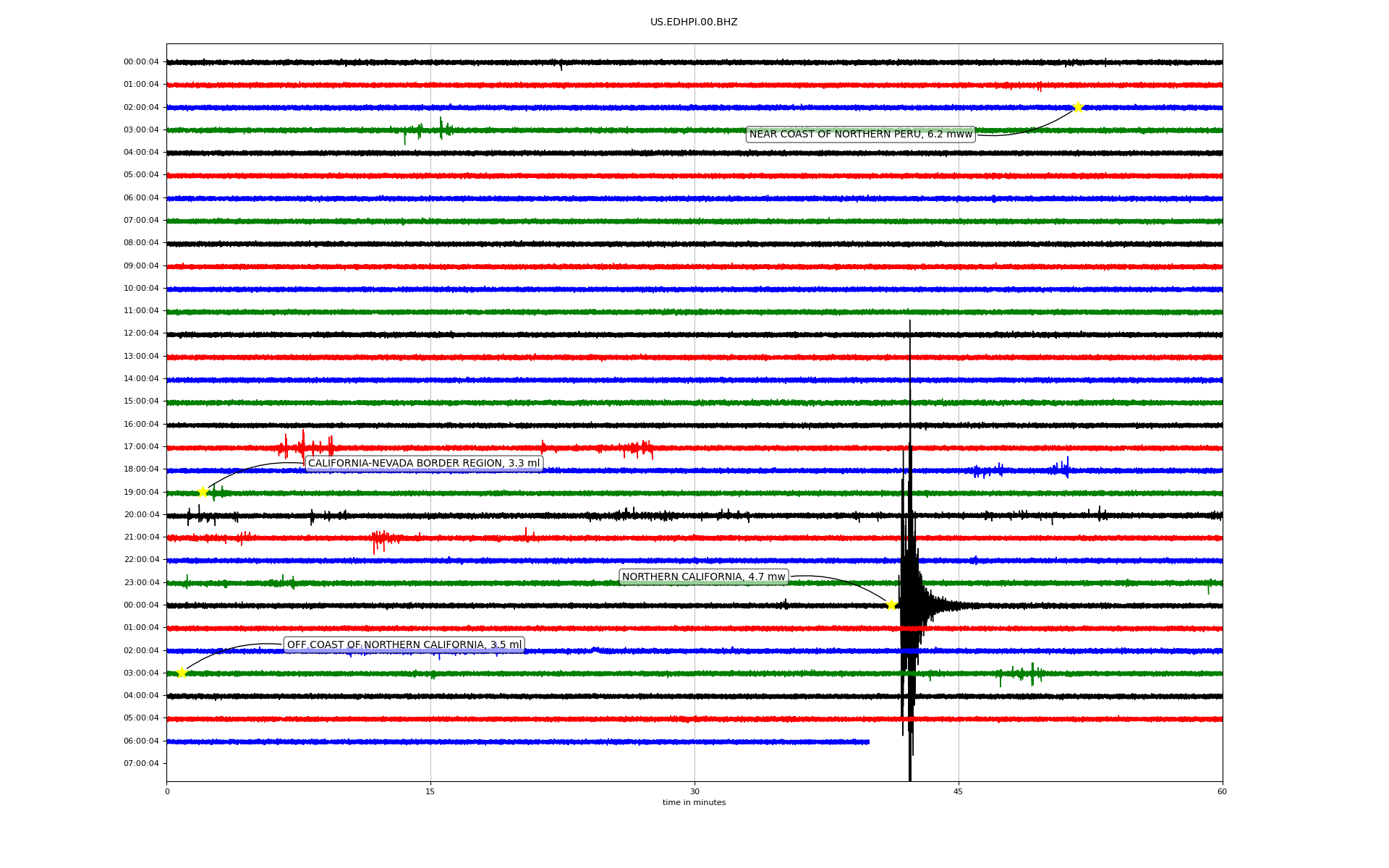Click the yellow star on the 19:00:04 trace
The image size is (1389, 868).
[203, 493]
